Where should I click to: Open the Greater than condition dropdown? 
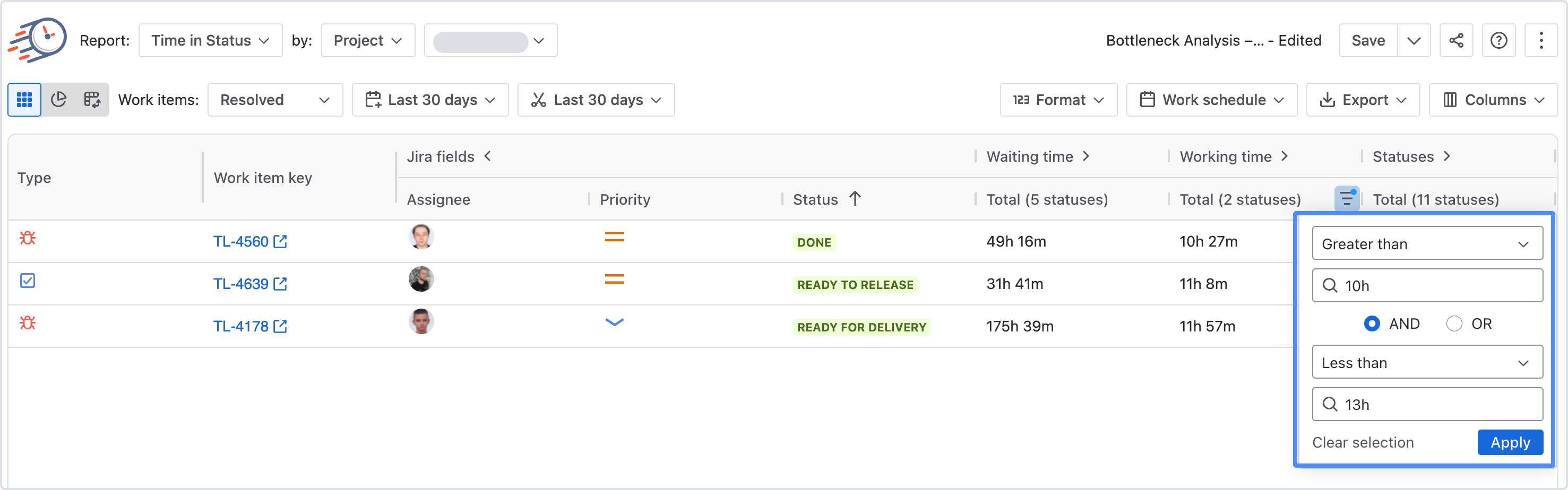point(1427,244)
